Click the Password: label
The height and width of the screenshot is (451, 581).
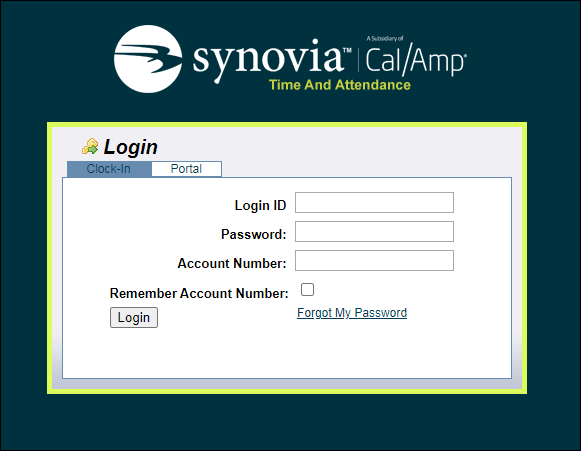click(x=254, y=234)
